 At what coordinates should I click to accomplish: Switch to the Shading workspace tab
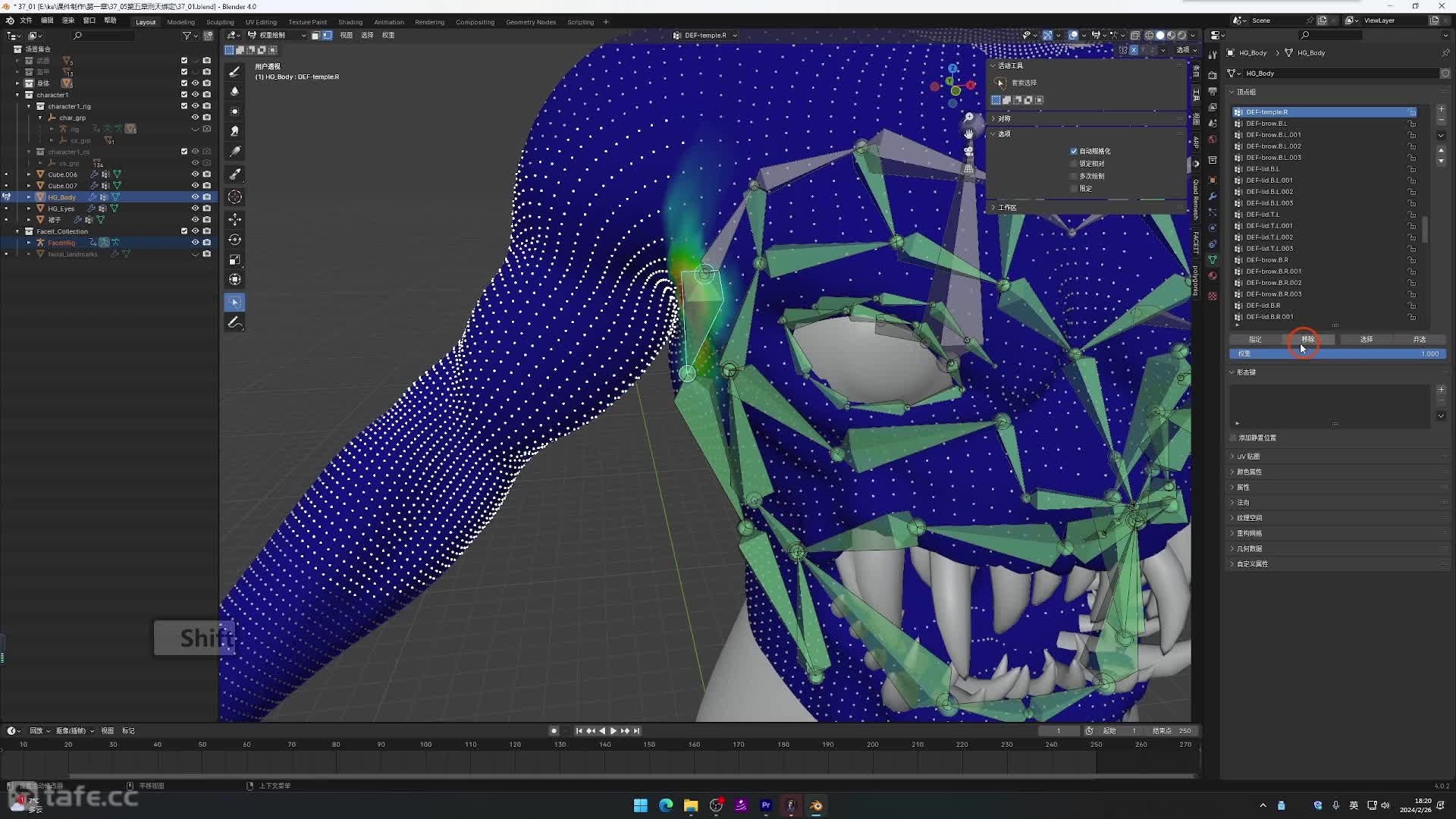[x=350, y=22]
